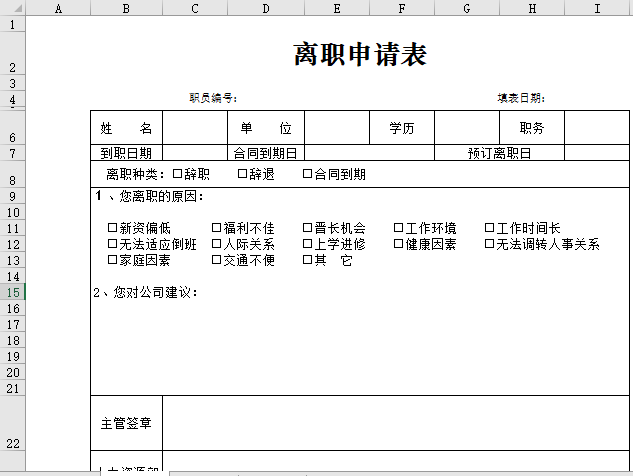
Task: Click the 离职申请表 title cell
Action: 360,54
